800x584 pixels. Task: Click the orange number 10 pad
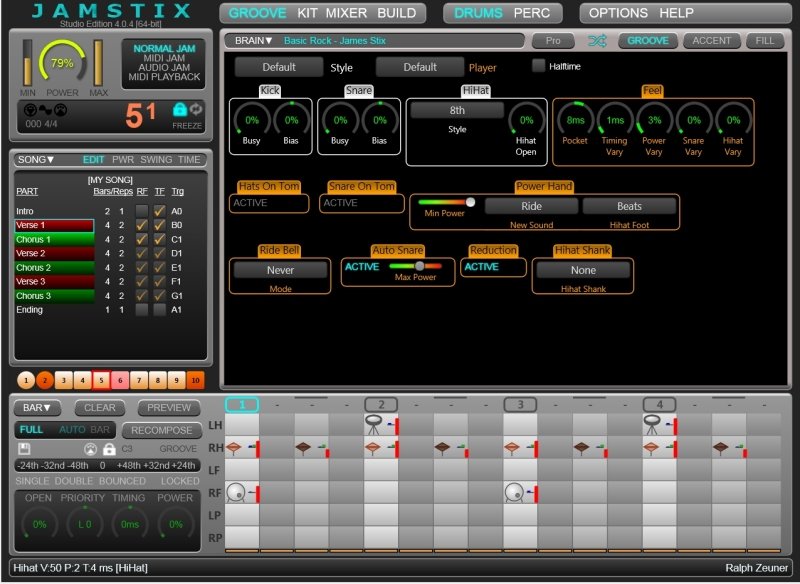(x=195, y=380)
